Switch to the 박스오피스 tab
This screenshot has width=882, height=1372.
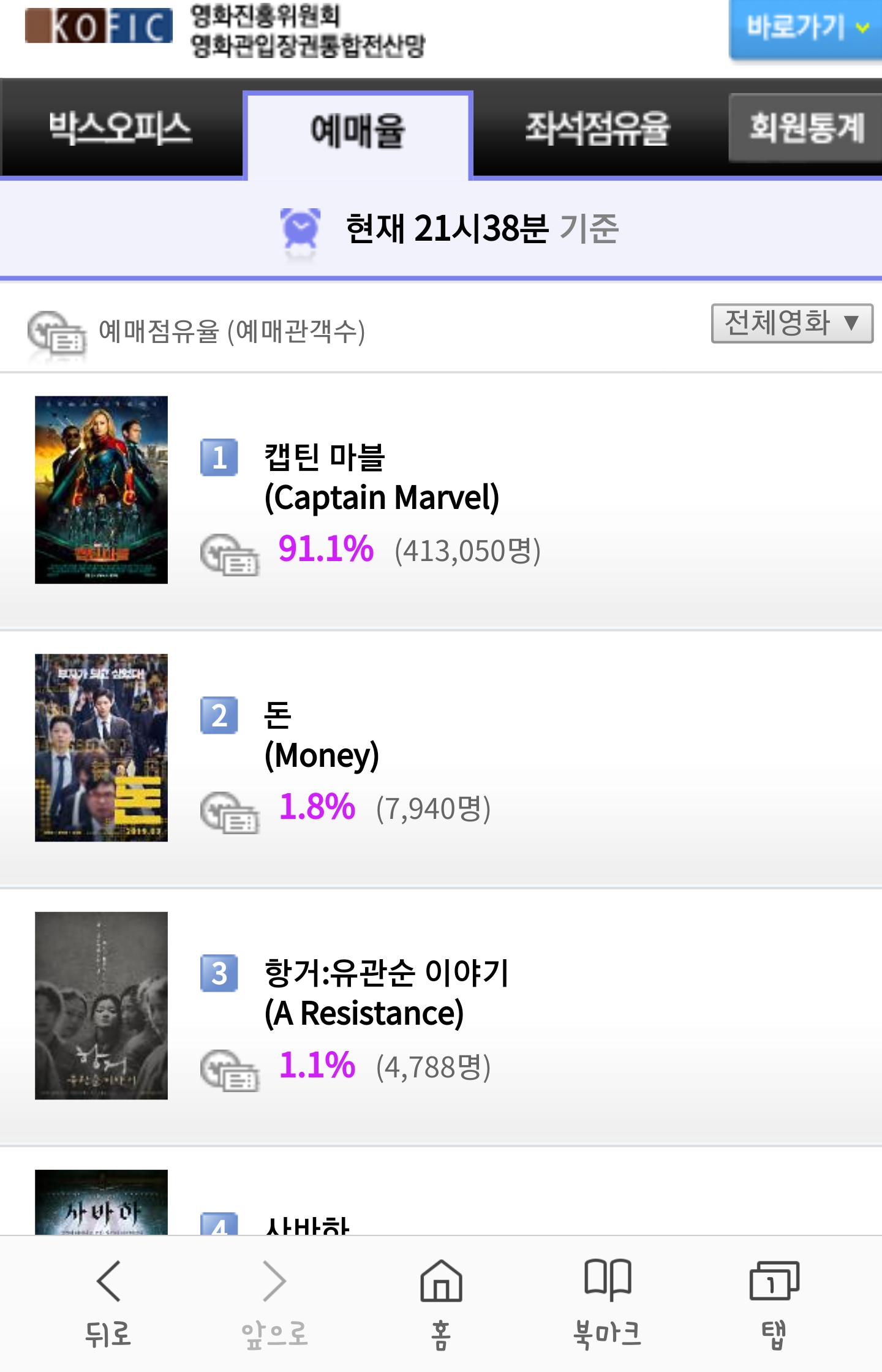coord(121,129)
